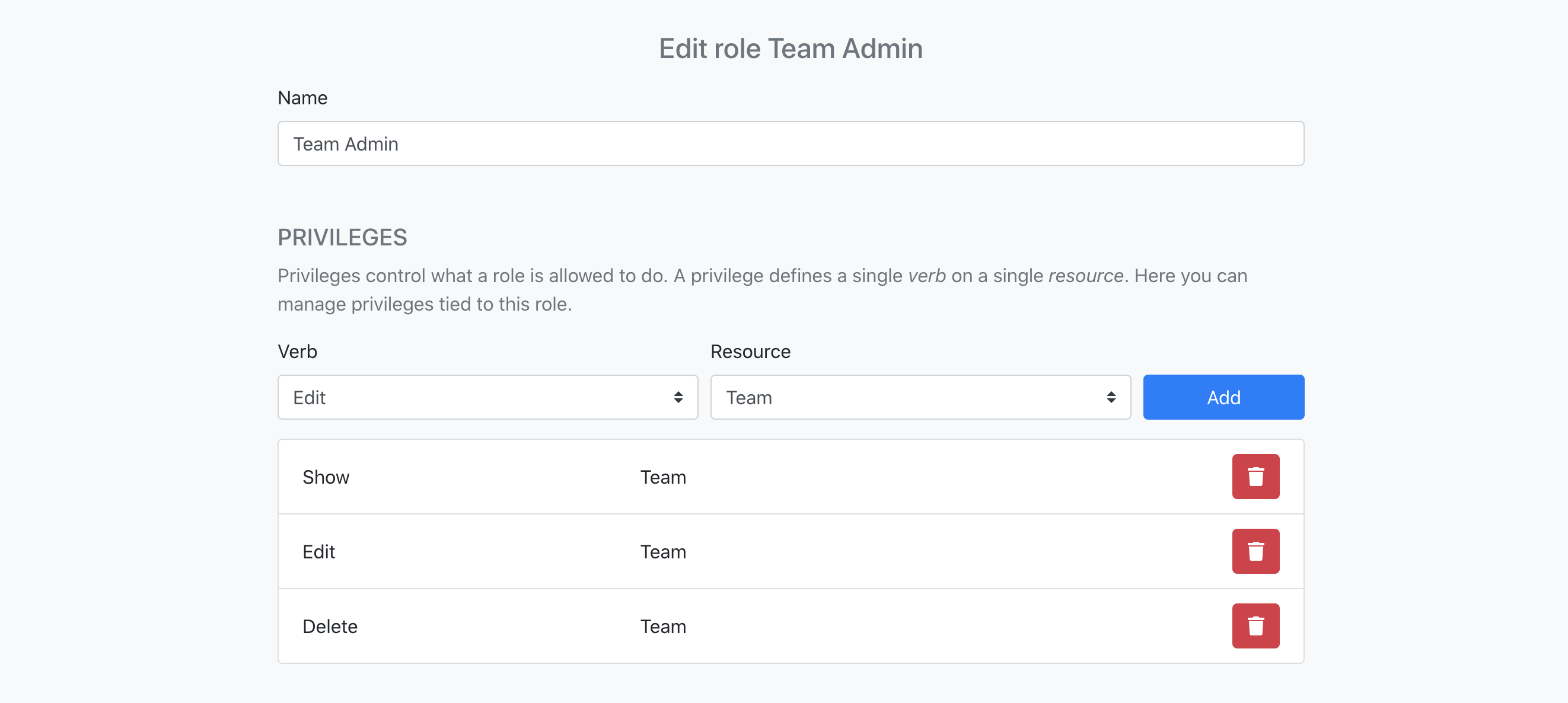Click the Resource dropdown arrow indicator
The image size is (1568, 703).
[x=1111, y=397]
